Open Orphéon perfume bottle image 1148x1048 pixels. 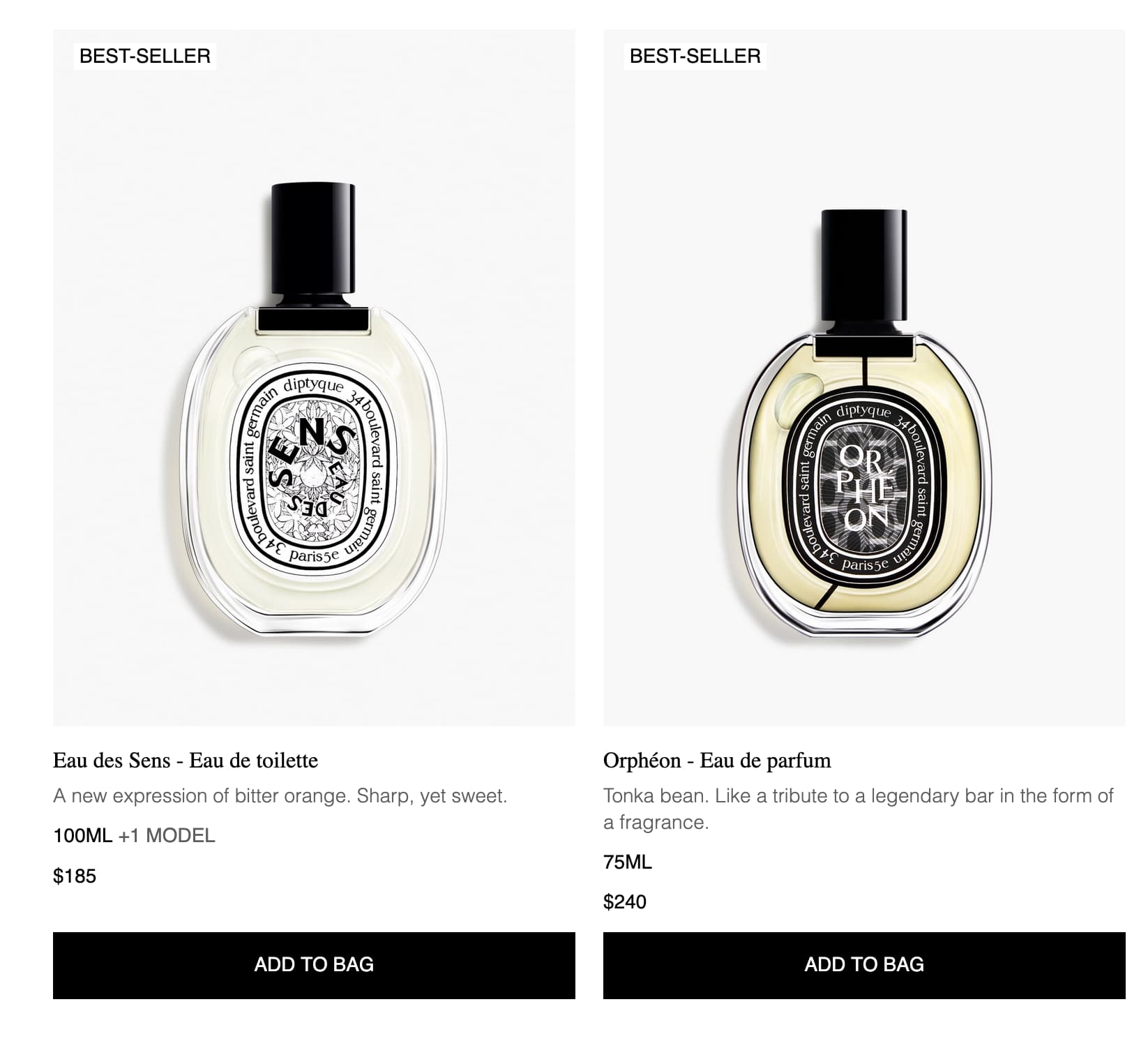tap(864, 377)
